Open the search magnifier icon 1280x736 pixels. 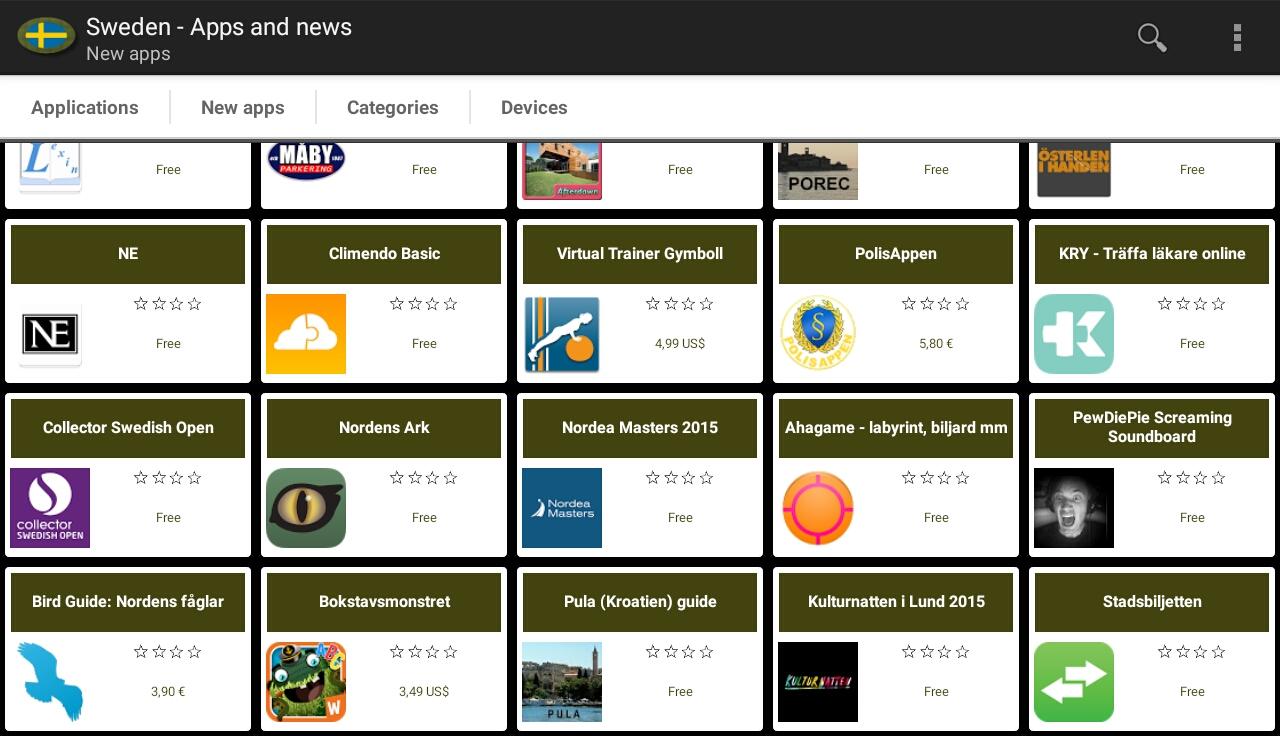1152,38
